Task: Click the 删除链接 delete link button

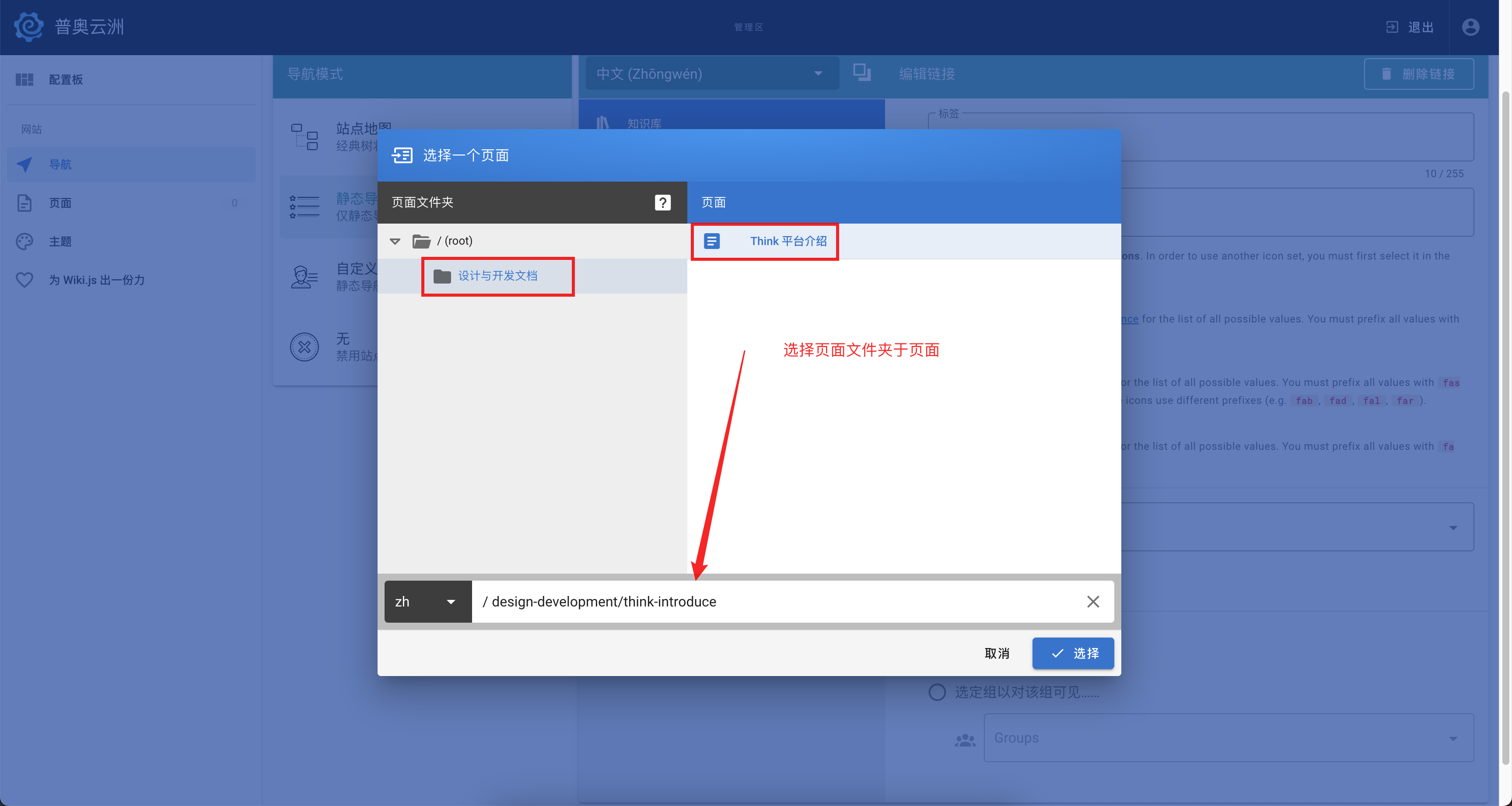Action: click(x=1419, y=74)
